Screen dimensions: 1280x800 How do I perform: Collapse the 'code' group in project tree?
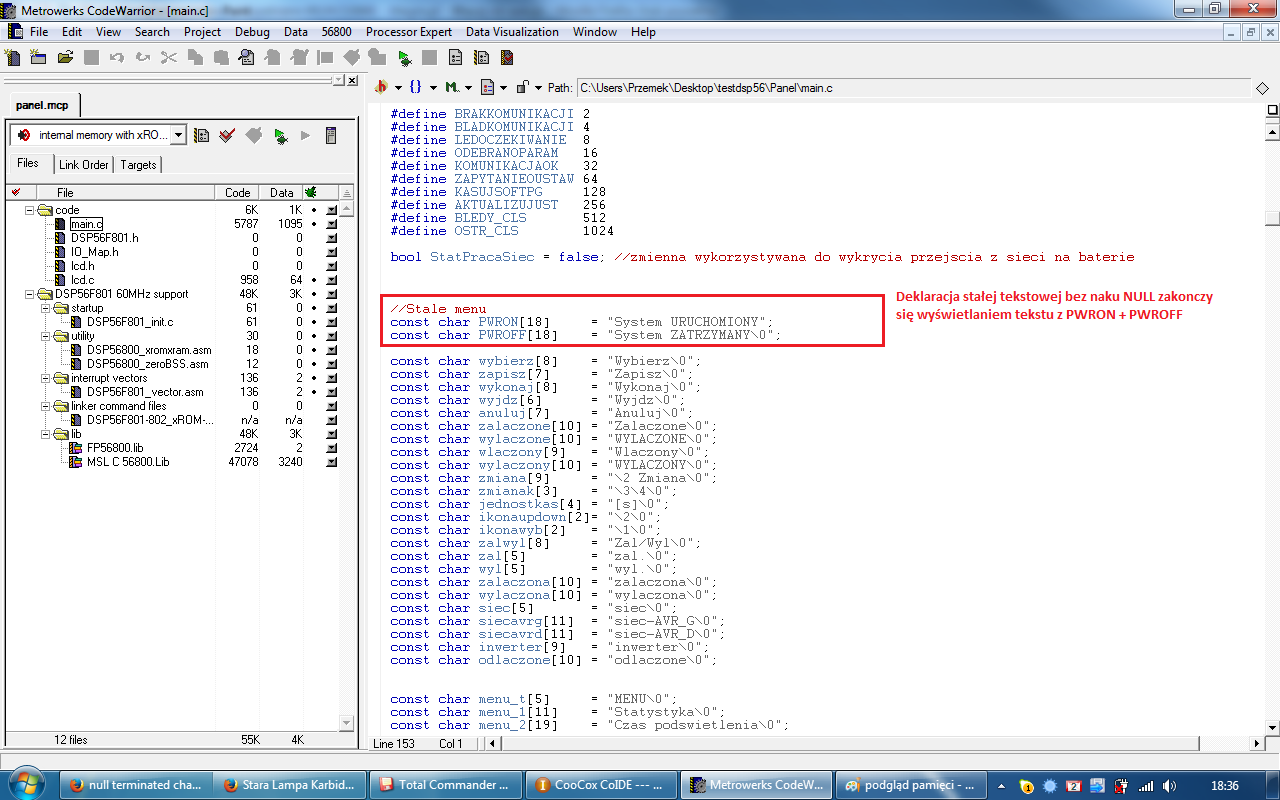(30, 210)
